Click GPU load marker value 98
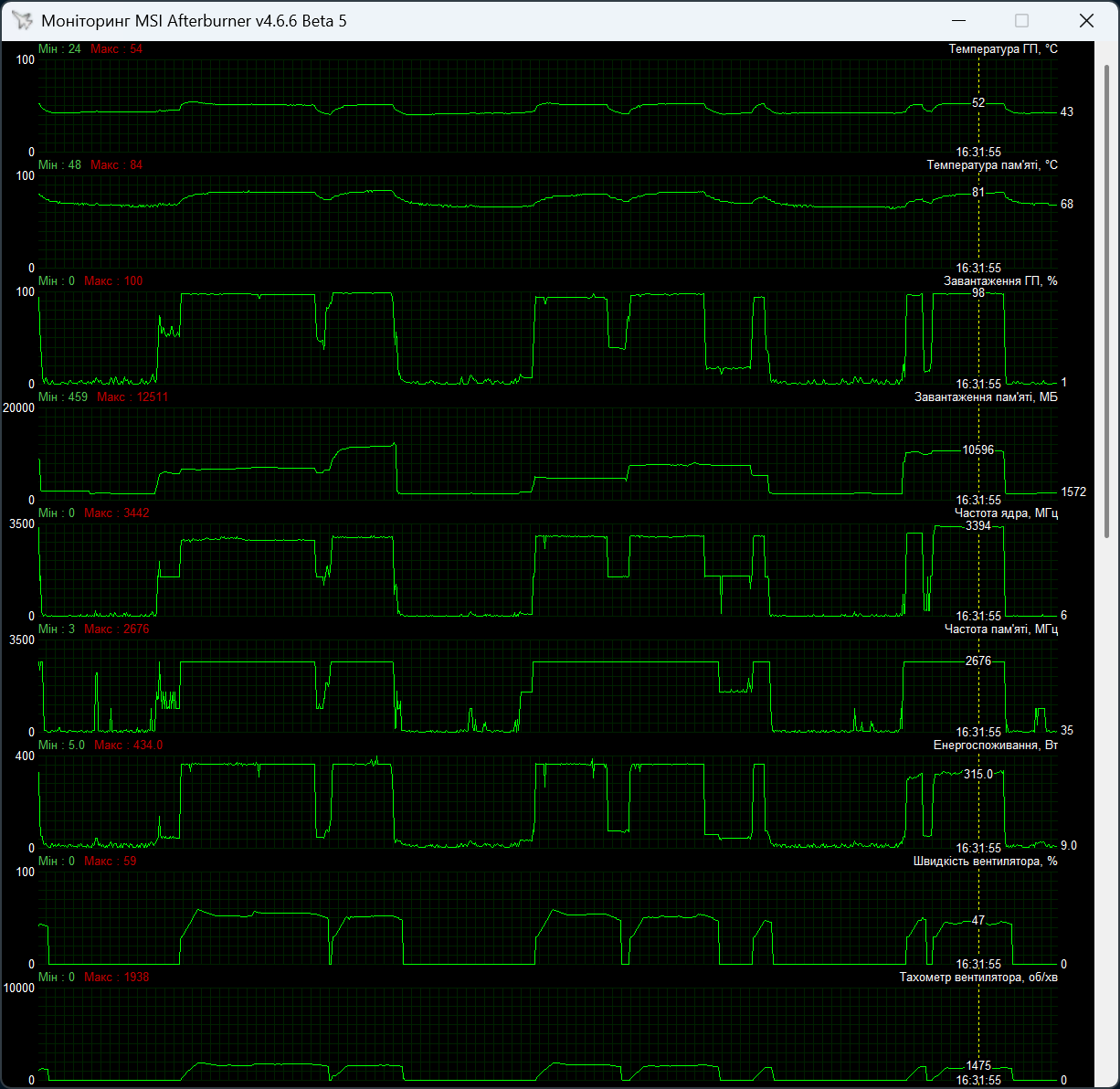Image resolution: width=1120 pixels, height=1089 pixels. click(x=978, y=293)
